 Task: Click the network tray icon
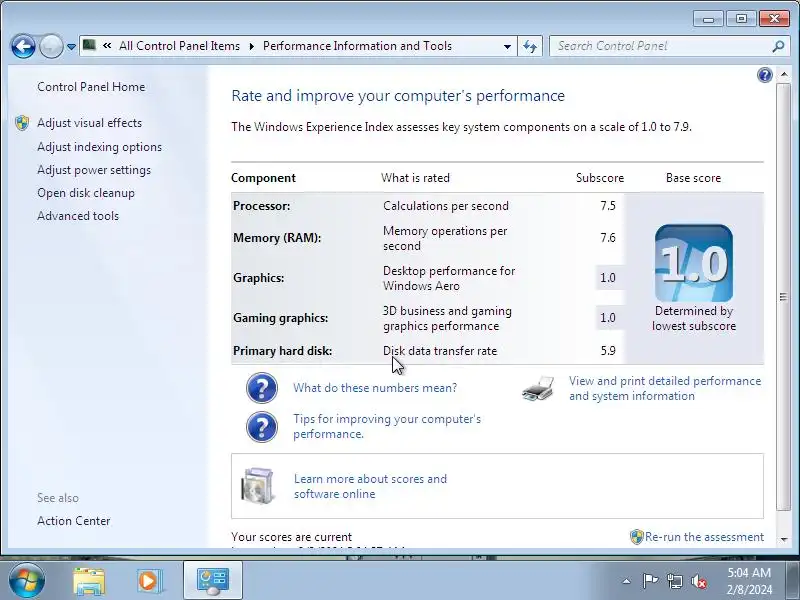pos(675,581)
